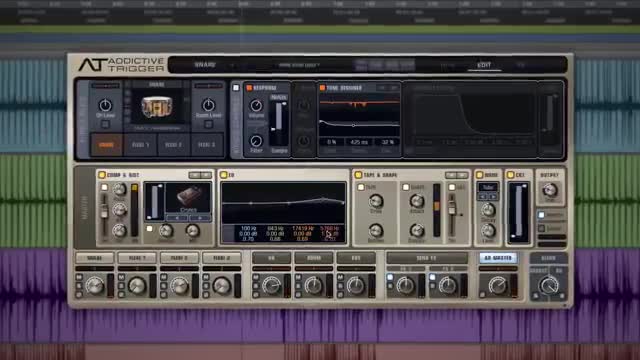Screen dimensions: 640x360
Task: Click the Output knob
Action: [x=550, y=190]
